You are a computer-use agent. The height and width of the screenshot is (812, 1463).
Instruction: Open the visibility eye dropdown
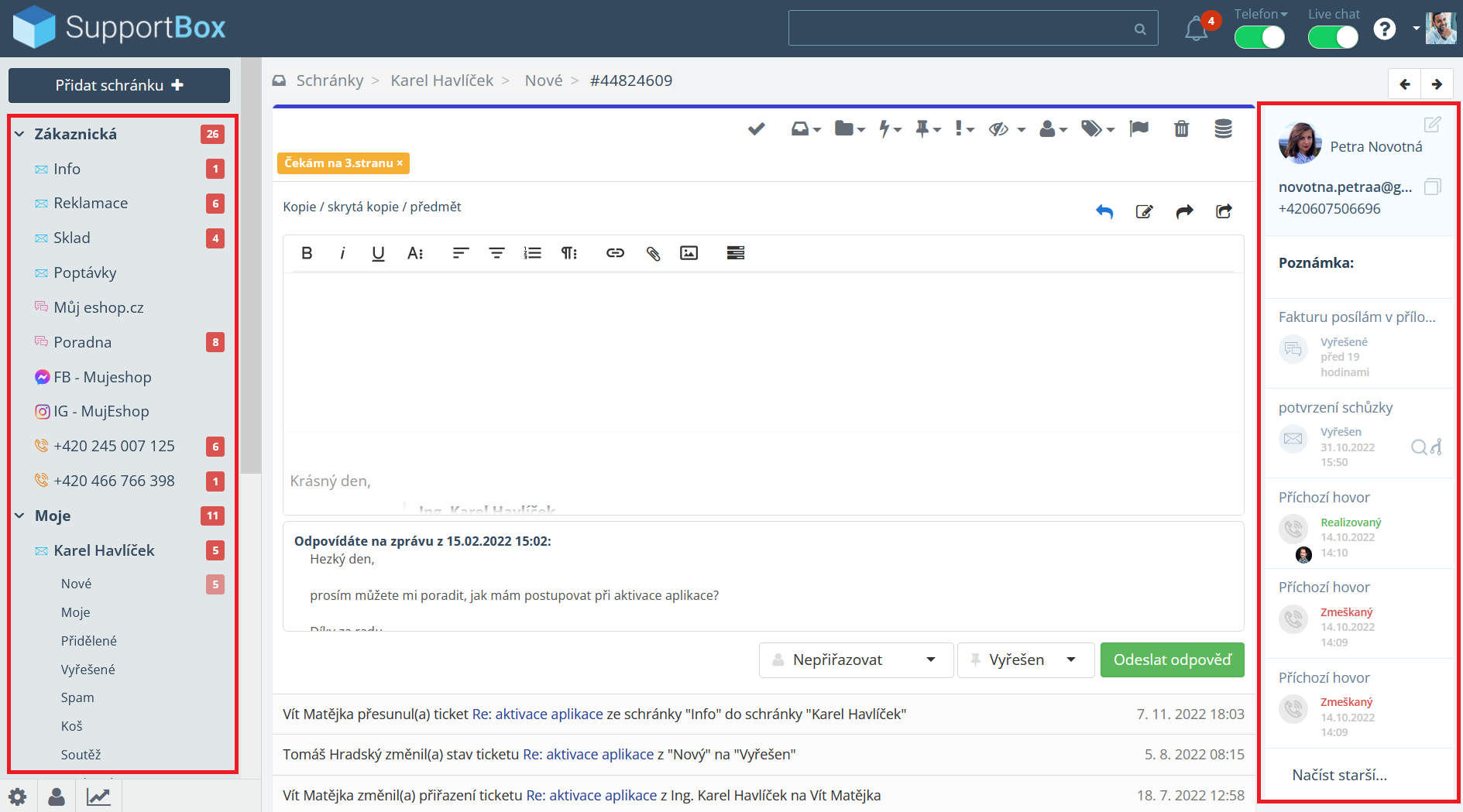tap(1006, 129)
